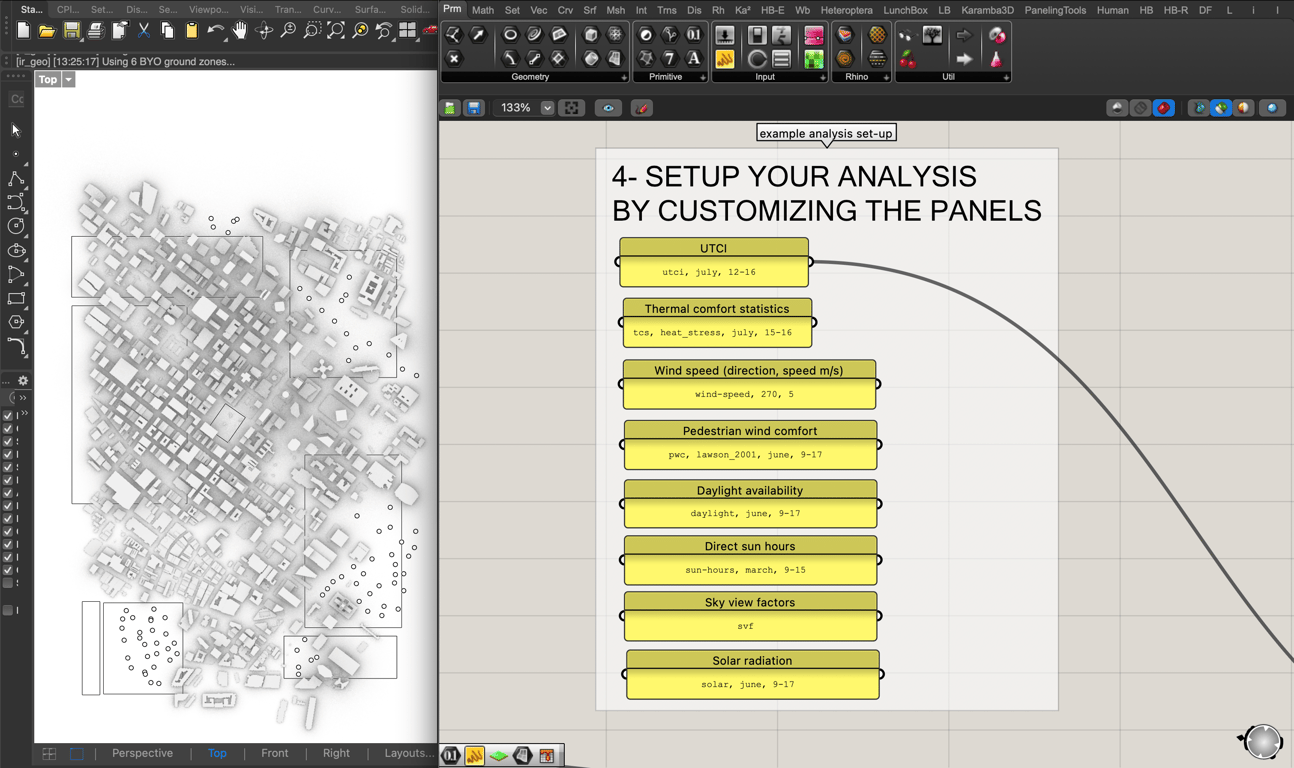Open the 133% zoom level dropdown

pos(547,108)
